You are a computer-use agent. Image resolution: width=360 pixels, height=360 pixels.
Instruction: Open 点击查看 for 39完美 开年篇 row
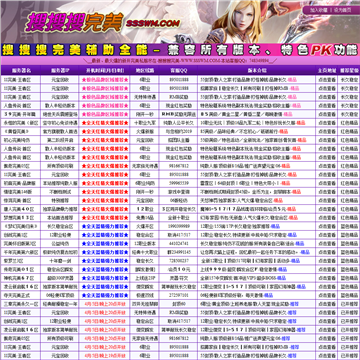click(327, 114)
